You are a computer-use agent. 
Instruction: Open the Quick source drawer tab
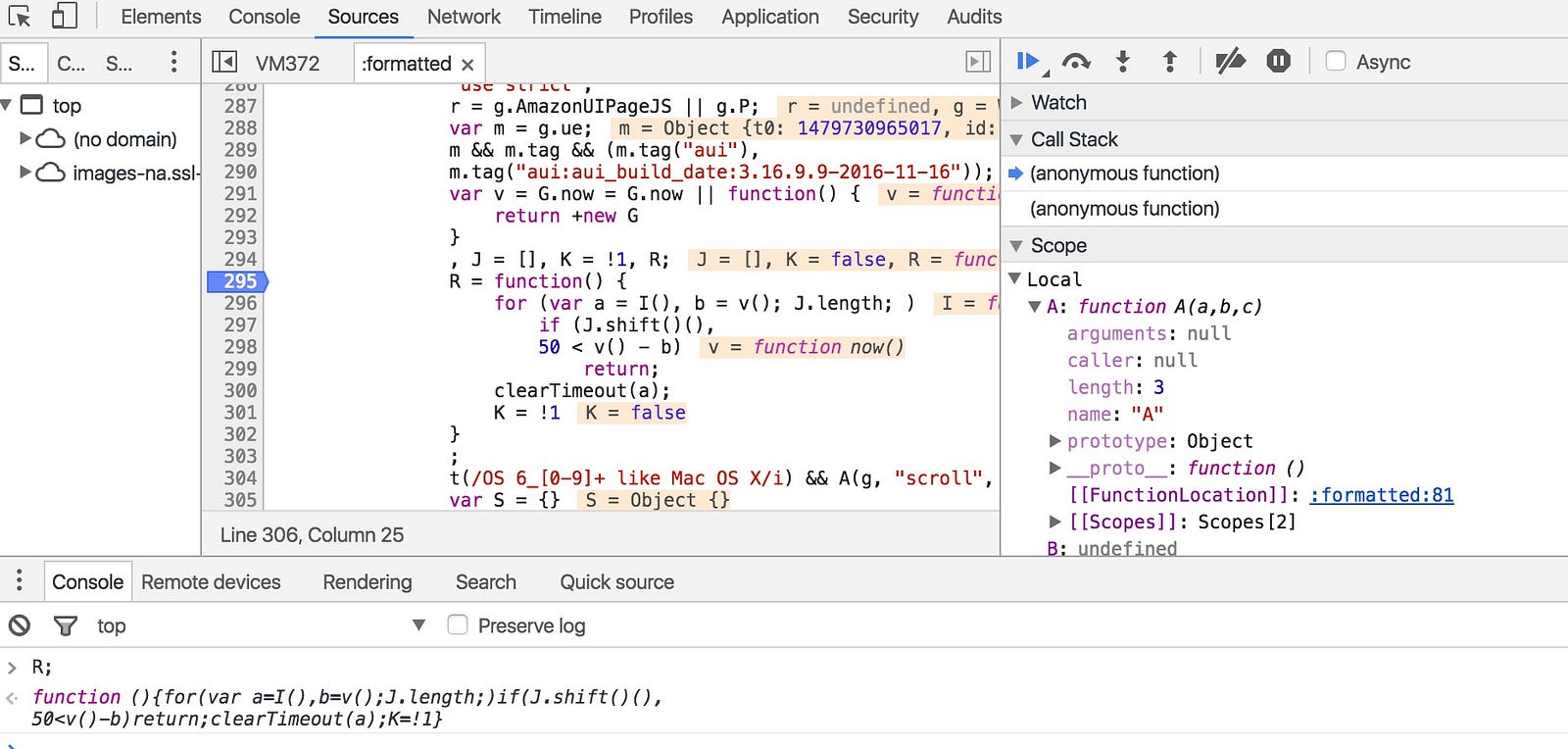tap(616, 582)
